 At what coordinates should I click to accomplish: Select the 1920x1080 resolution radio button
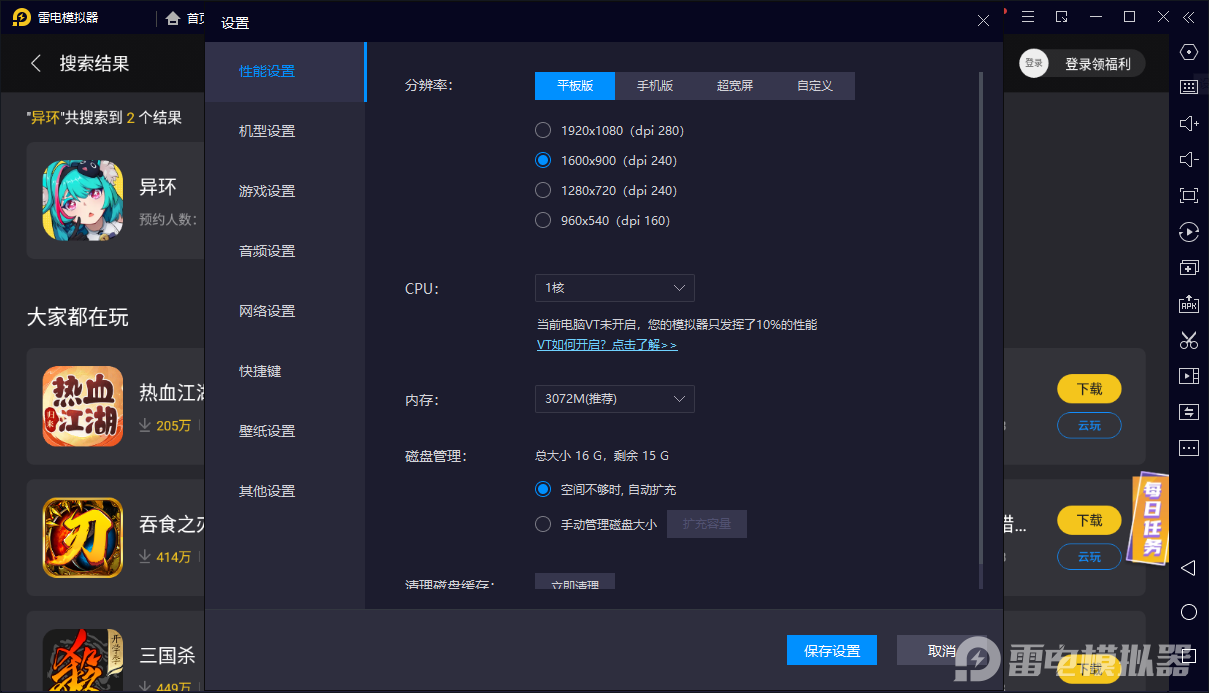tap(542, 130)
